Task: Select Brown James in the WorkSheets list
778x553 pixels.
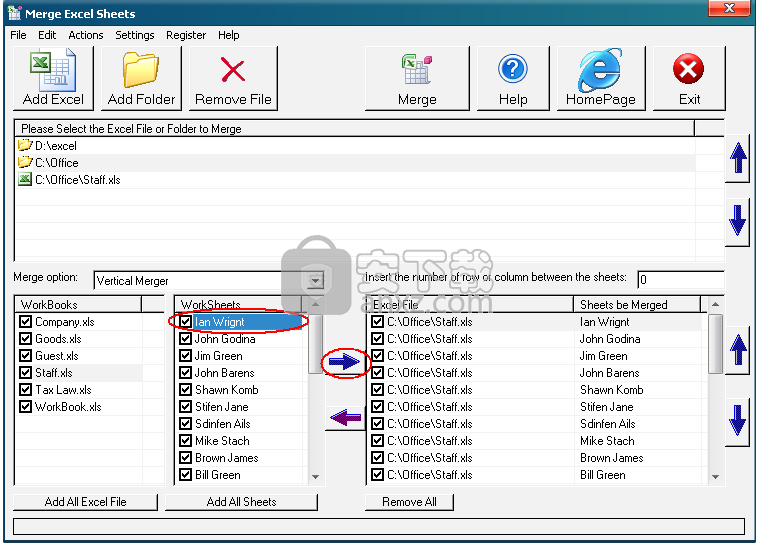Action: click(x=227, y=458)
